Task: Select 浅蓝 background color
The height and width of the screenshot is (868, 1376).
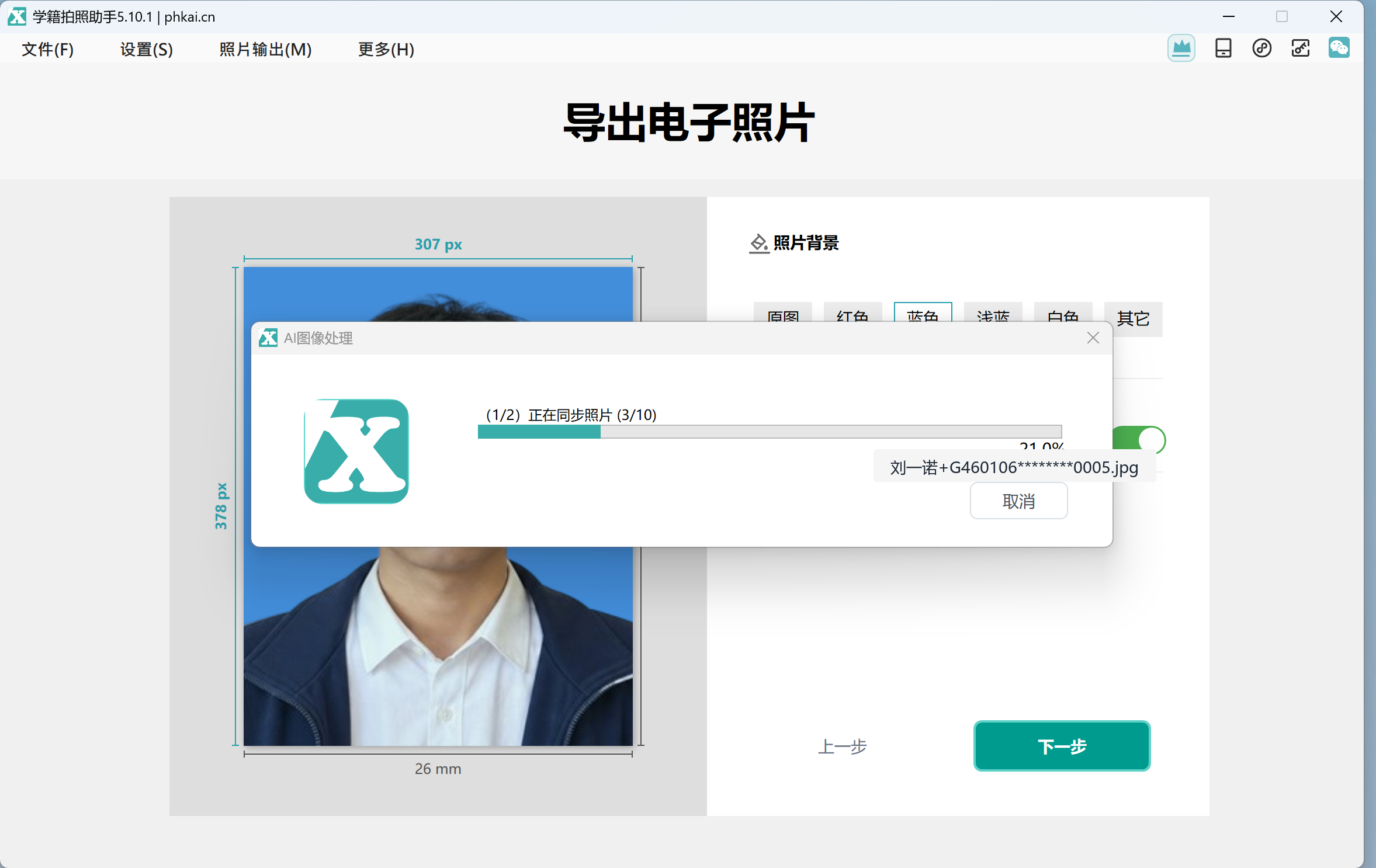Action: click(993, 313)
